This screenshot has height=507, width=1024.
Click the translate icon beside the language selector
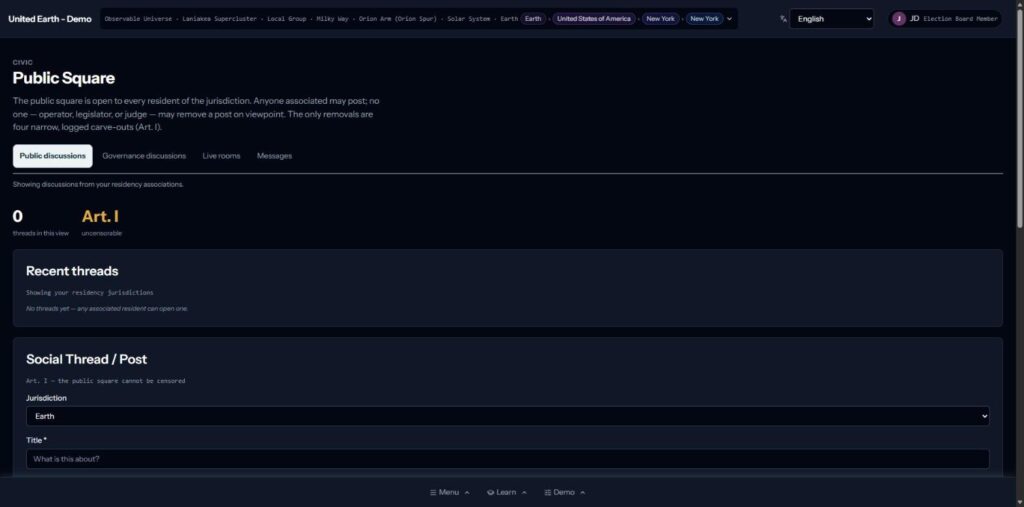pos(783,19)
